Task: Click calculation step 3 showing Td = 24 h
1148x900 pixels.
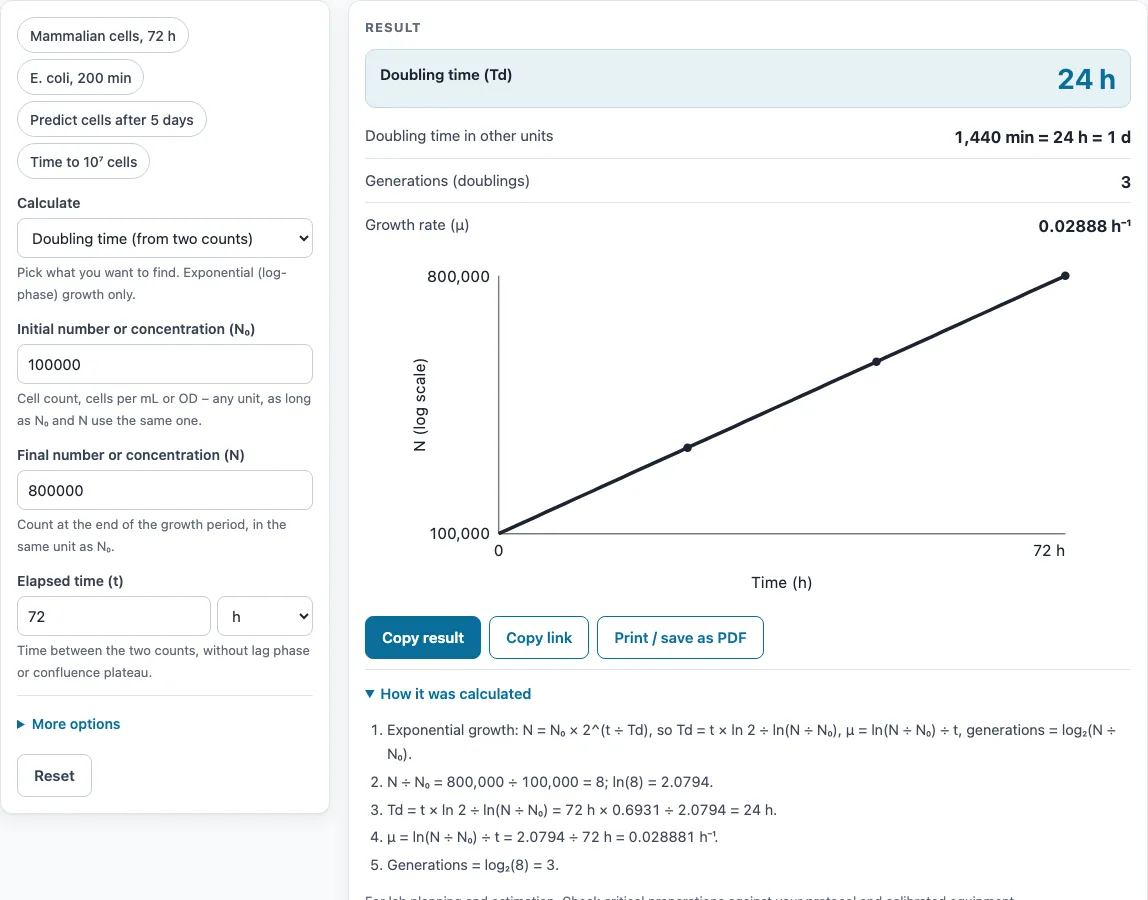Action: [581, 810]
